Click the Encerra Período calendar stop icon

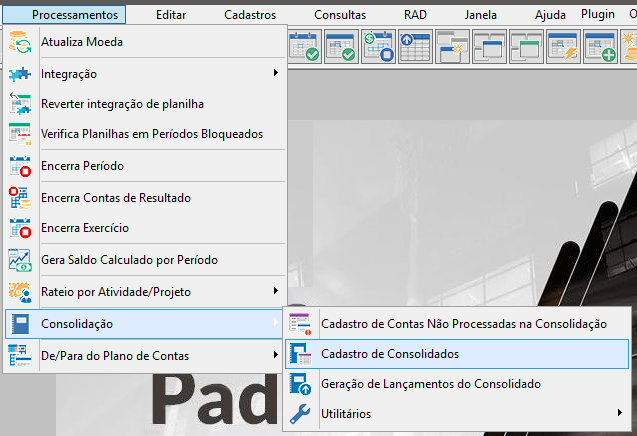[x=20, y=166]
